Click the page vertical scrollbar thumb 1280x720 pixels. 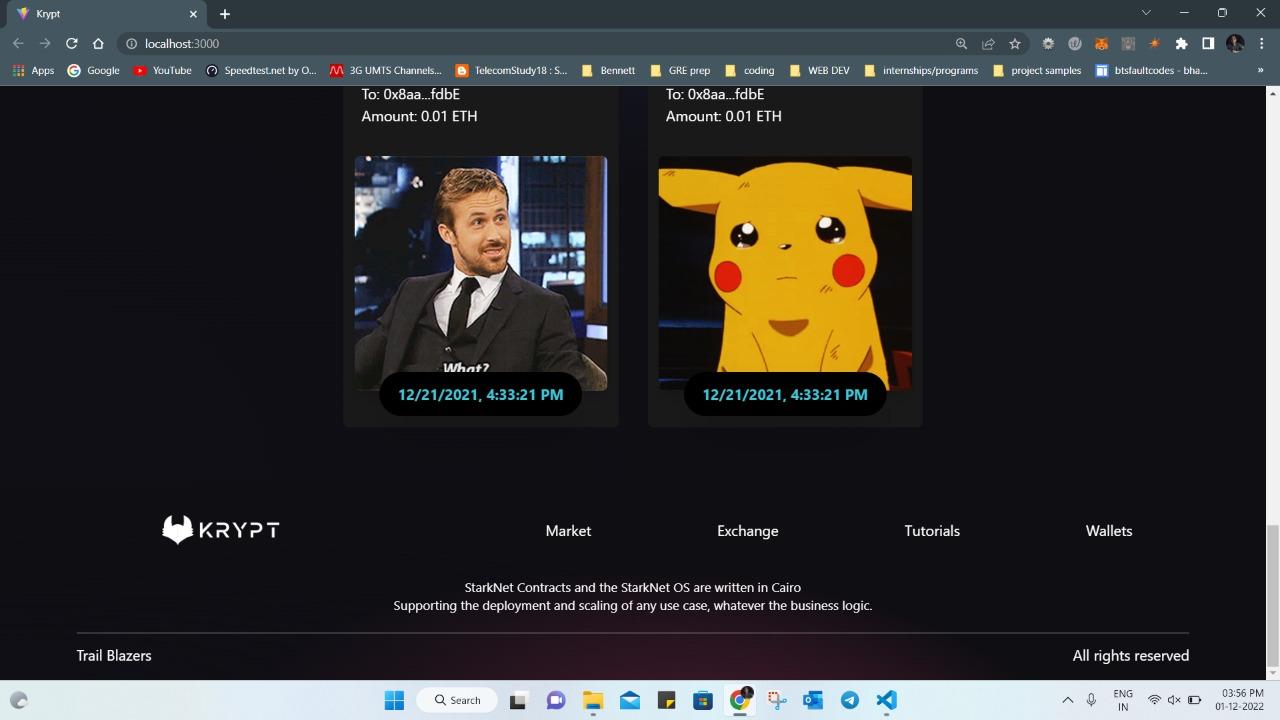point(1272,595)
